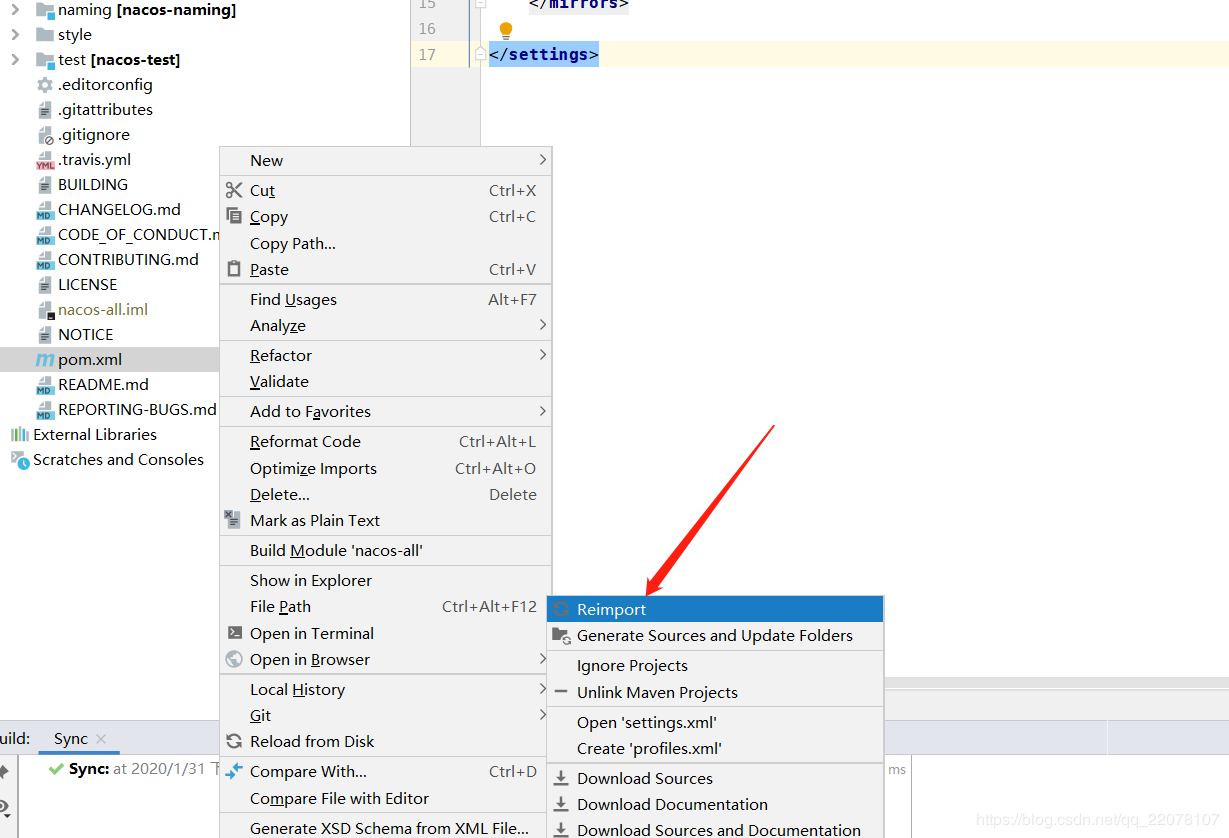Viewport: 1229px width, 838px height.
Task: Click the yellow lightbulb intention icon
Action: tap(506, 31)
